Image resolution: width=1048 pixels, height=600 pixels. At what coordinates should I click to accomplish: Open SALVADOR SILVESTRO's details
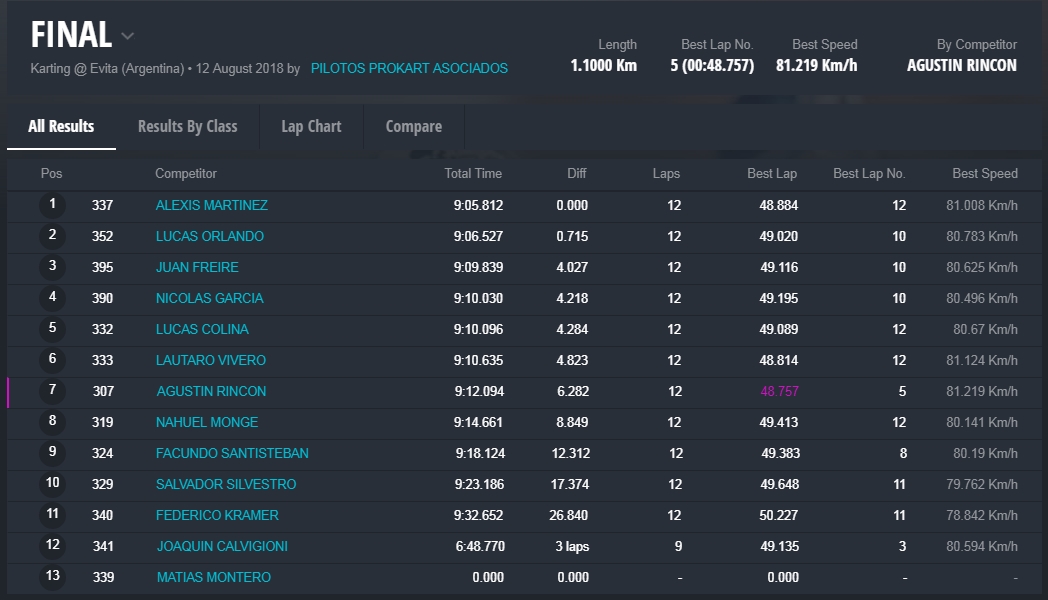(226, 485)
